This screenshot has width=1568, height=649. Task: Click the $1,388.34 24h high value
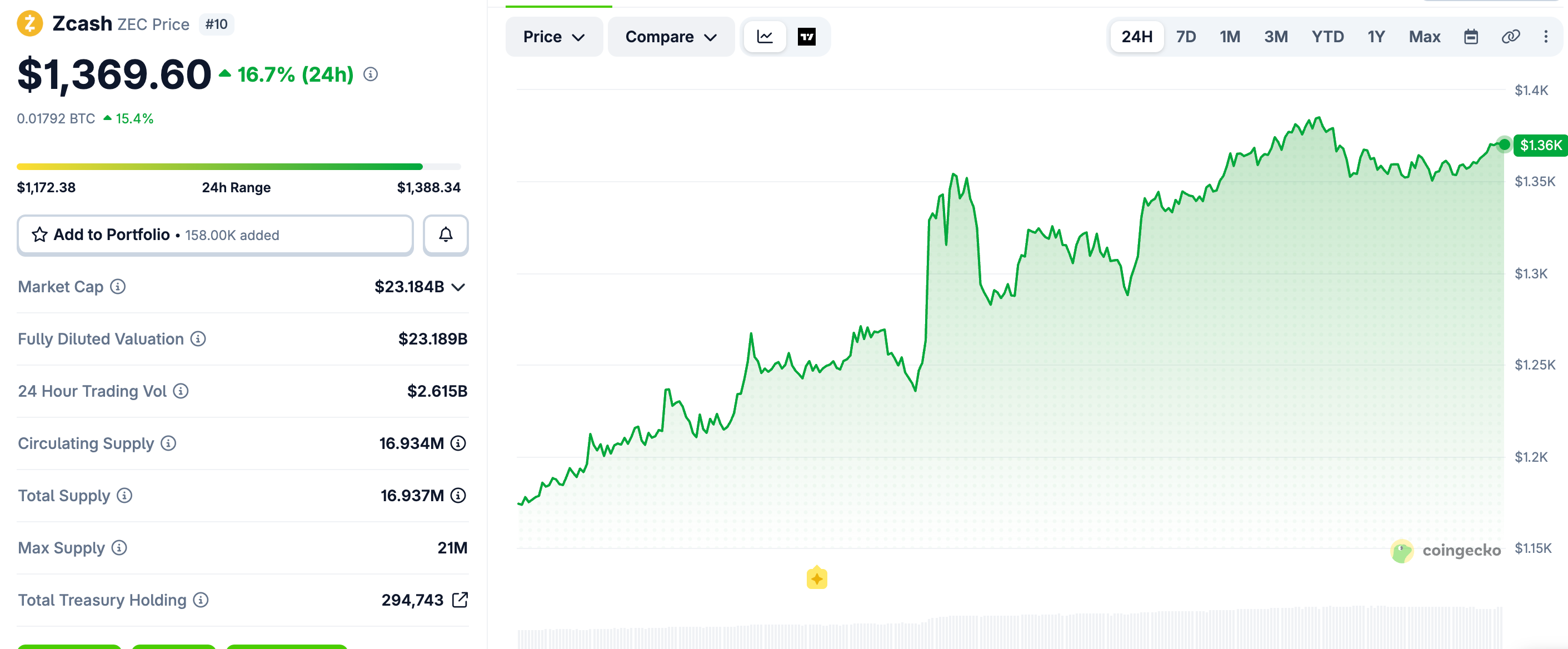(428, 187)
